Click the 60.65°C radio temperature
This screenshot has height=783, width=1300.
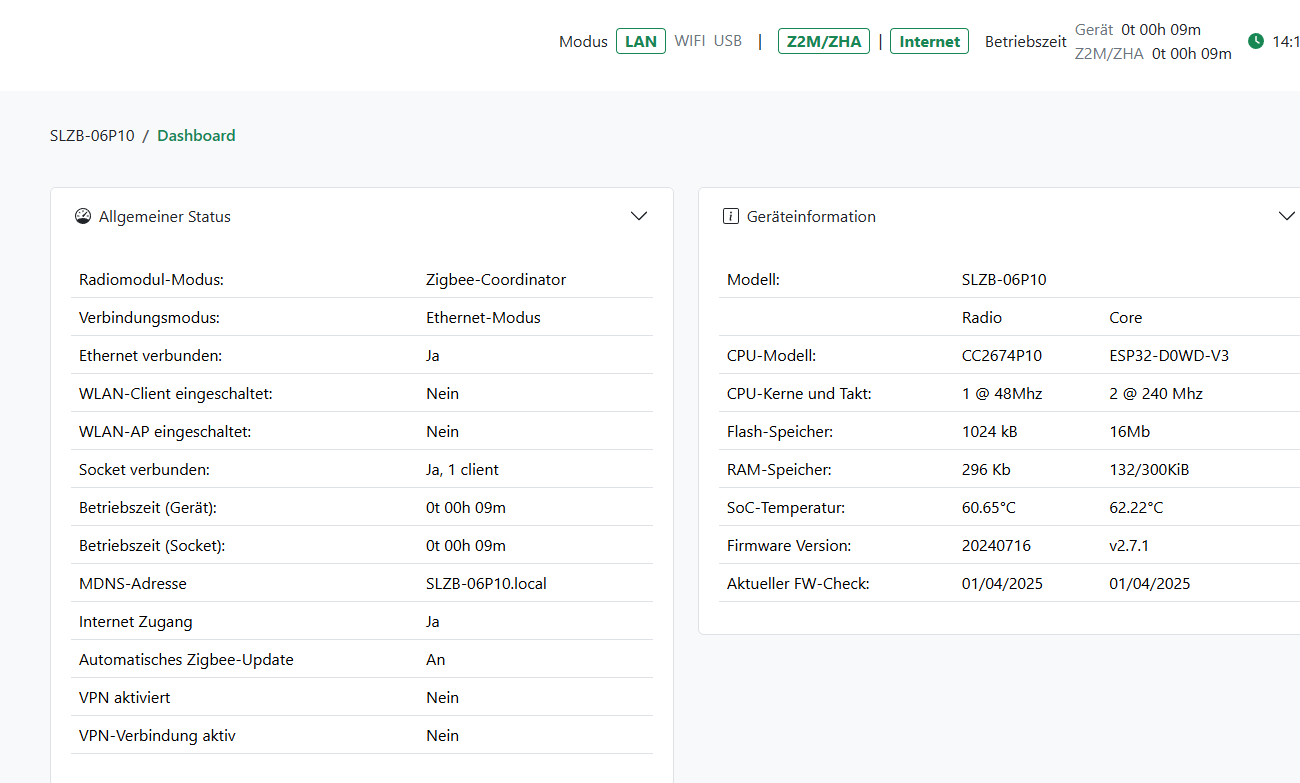[x=989, y=508]
